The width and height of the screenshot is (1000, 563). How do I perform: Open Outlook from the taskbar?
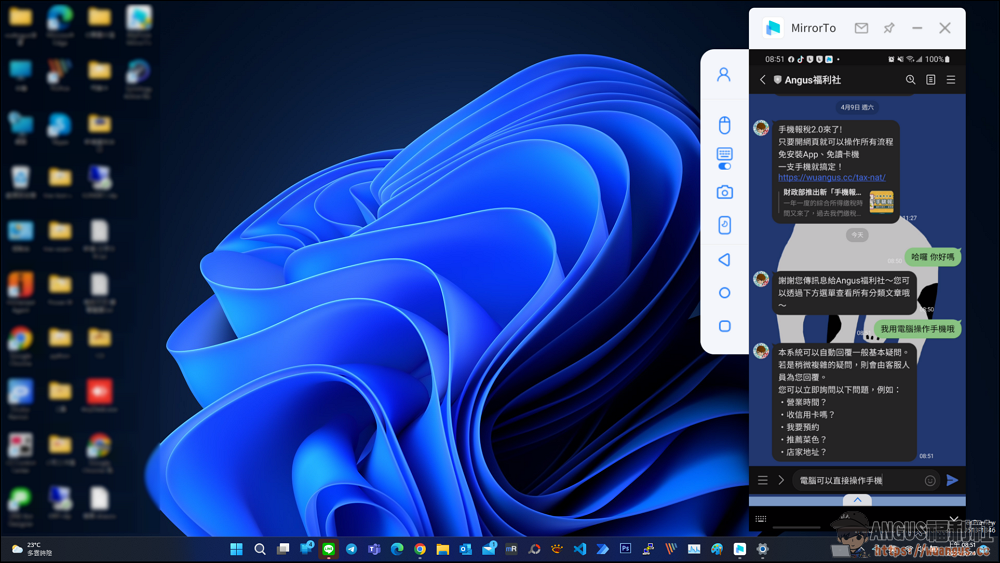pos(466,549)
